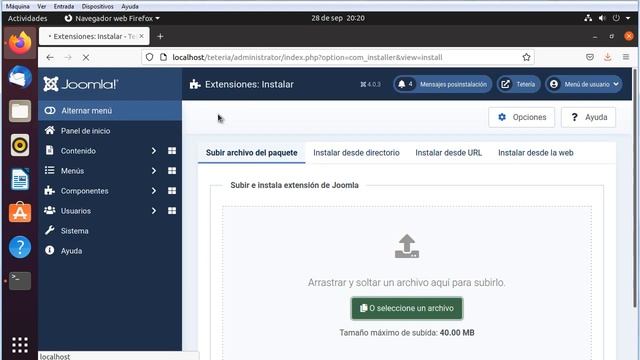
Task: Open the Sistema sidebar item
Action: click(74, 231)
